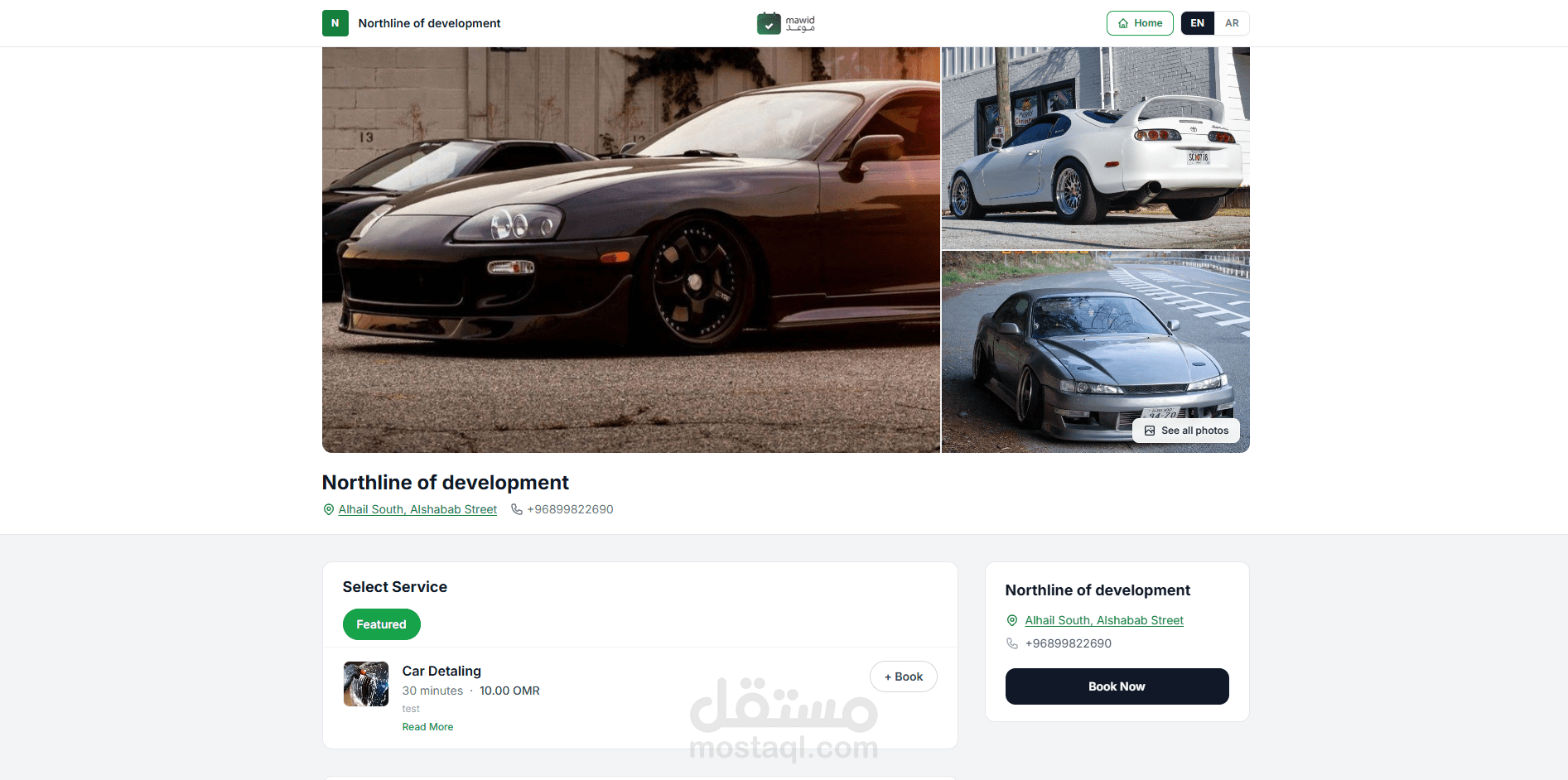This screenshot has height=780, width=1568.
Task: Click the image icon on See all photos
Action: pos(1150,431)
